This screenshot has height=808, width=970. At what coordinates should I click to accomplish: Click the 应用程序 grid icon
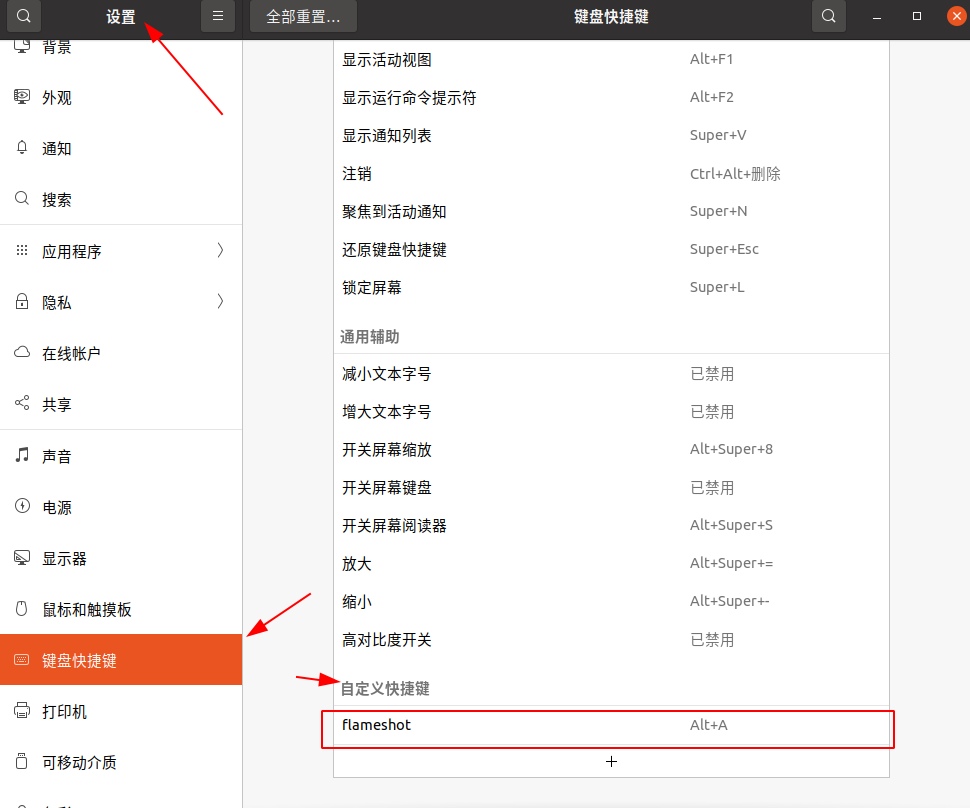coord(22,251)
